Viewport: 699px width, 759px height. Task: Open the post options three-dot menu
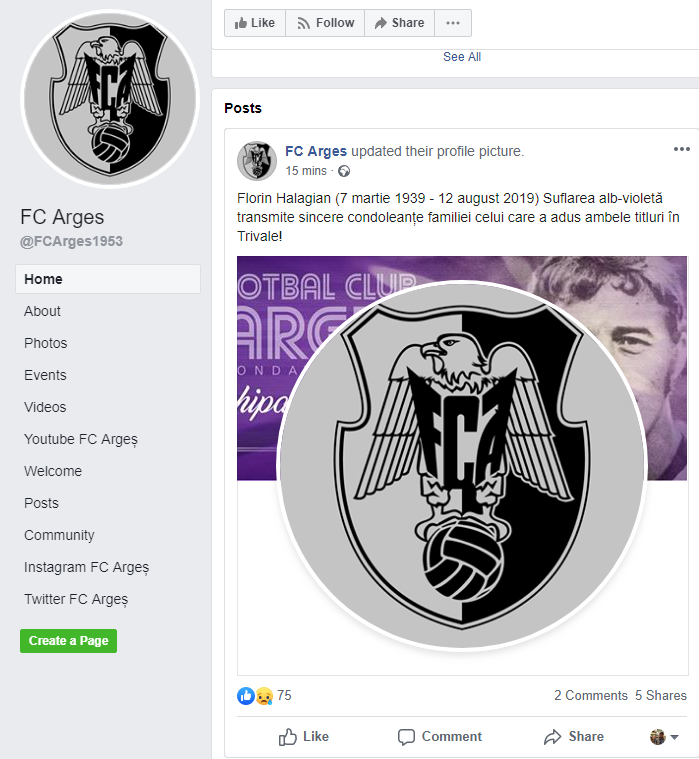point(682,150)
